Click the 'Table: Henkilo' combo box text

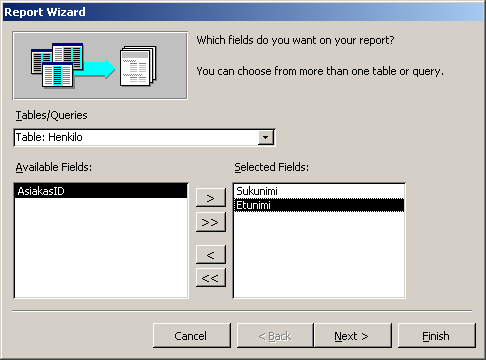49,137
